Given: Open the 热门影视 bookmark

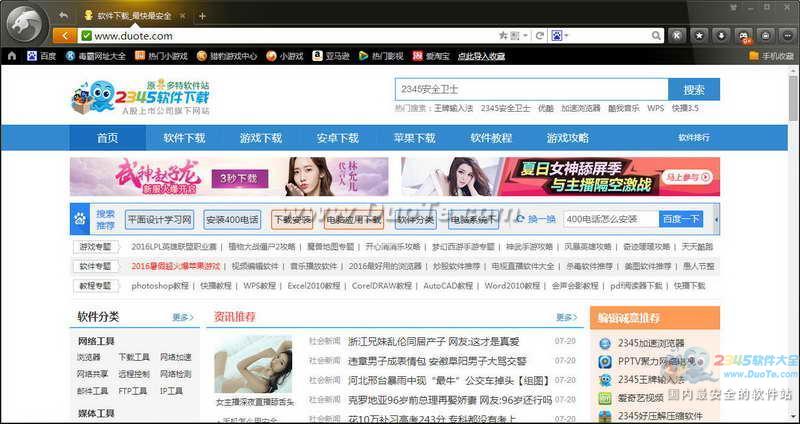Looking at the screenshot, I should [x=381, y=56].
